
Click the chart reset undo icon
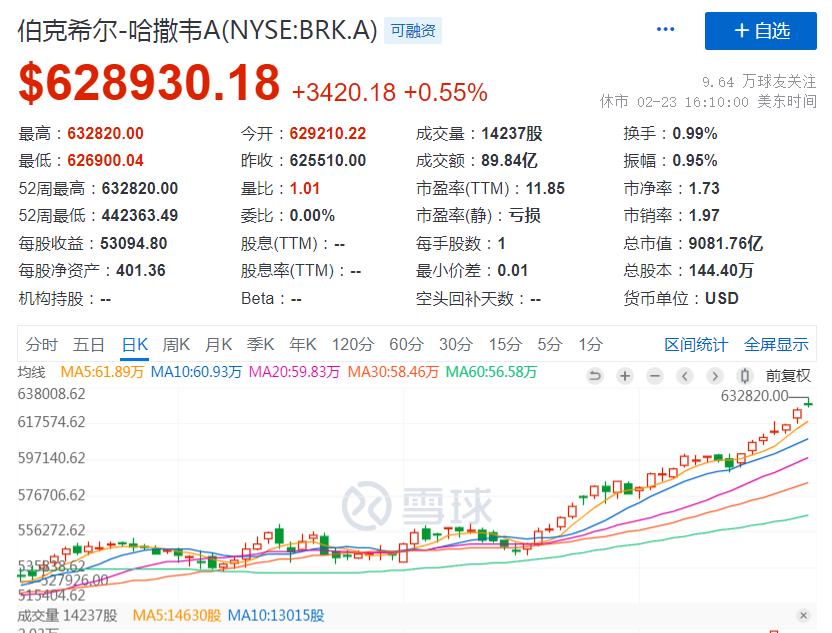(x=595, y=376)
